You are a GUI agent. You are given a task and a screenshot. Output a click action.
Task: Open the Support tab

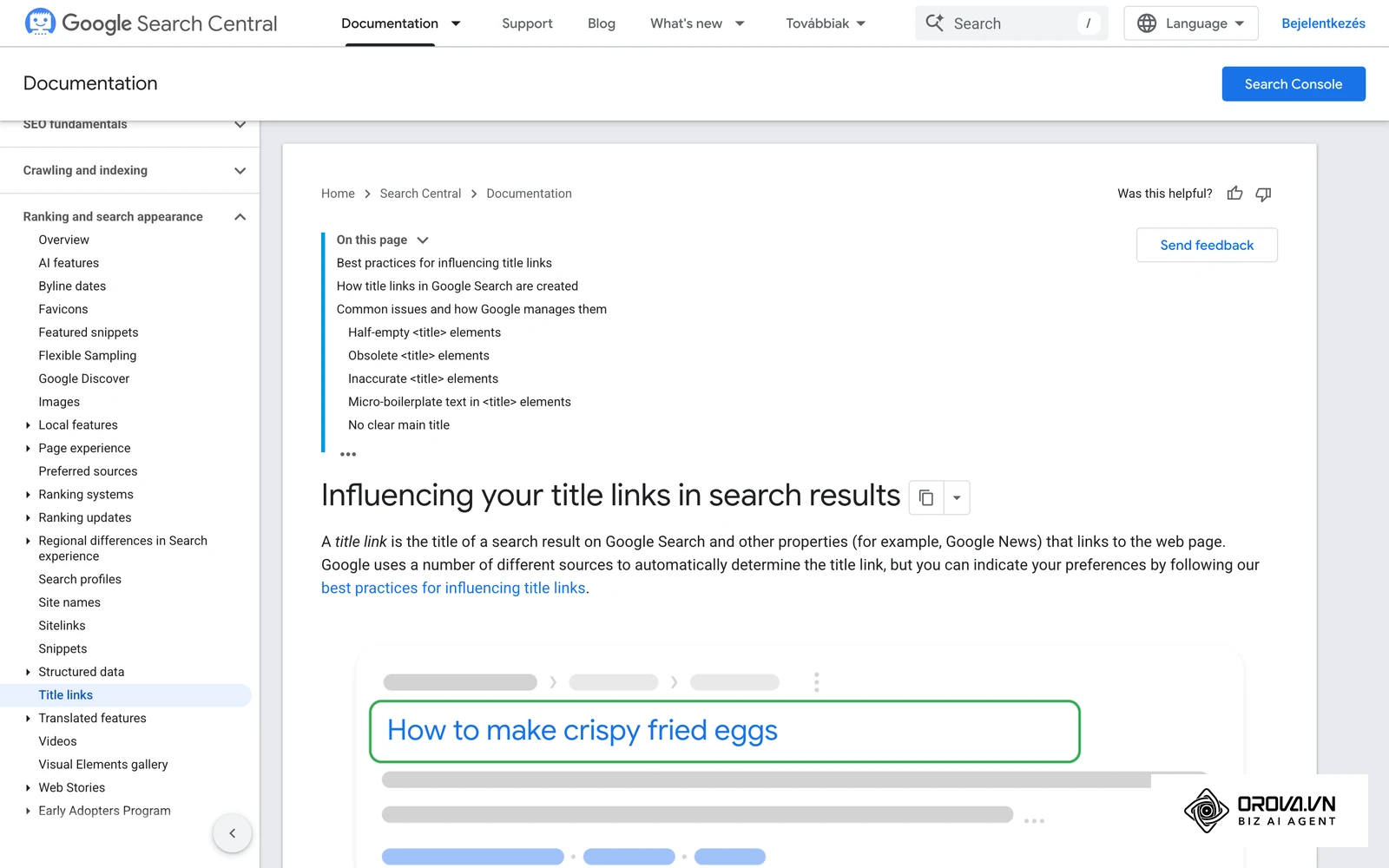[x=527, y=23]
